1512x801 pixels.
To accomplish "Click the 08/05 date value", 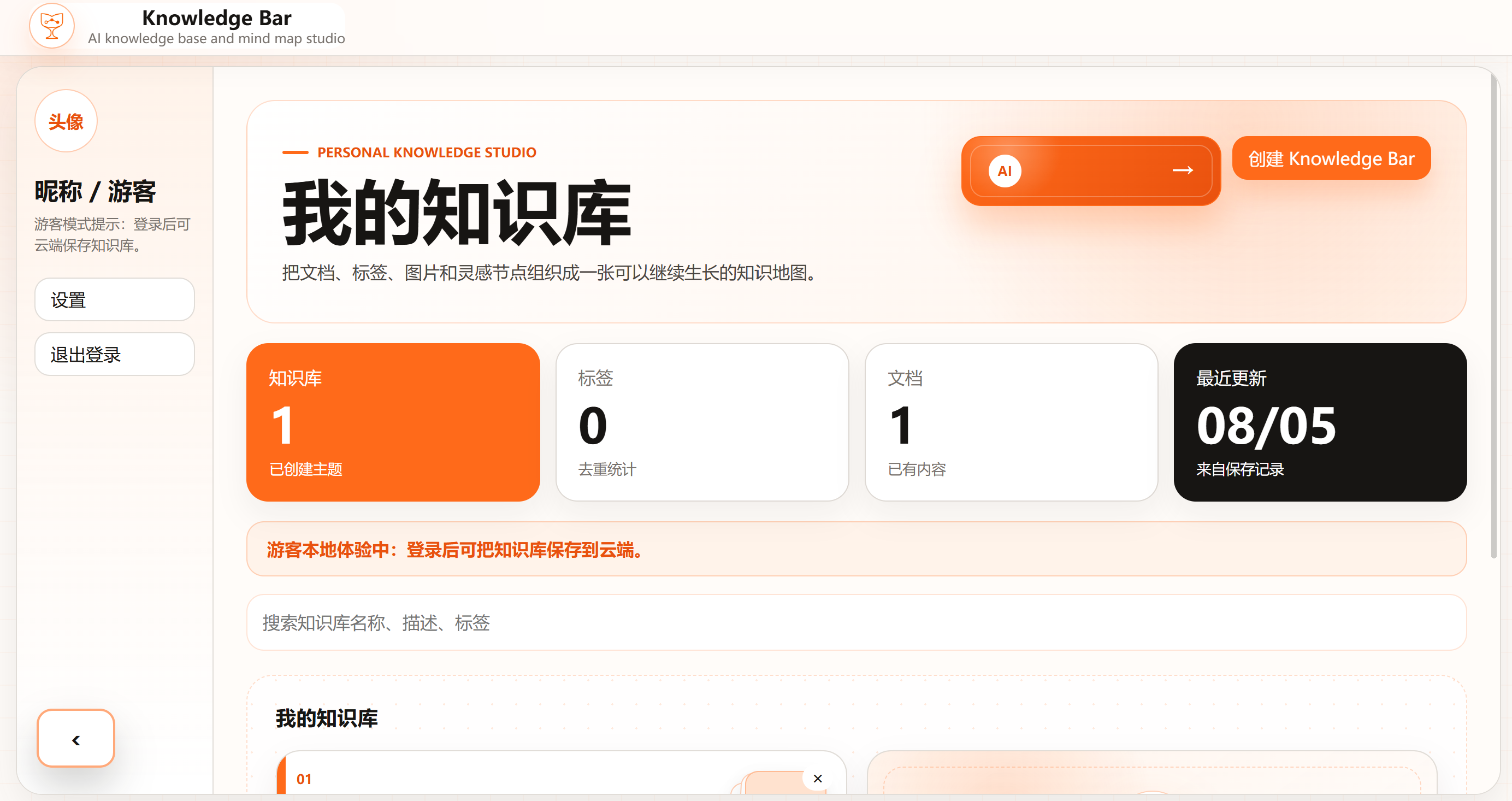I will 1266,426.
